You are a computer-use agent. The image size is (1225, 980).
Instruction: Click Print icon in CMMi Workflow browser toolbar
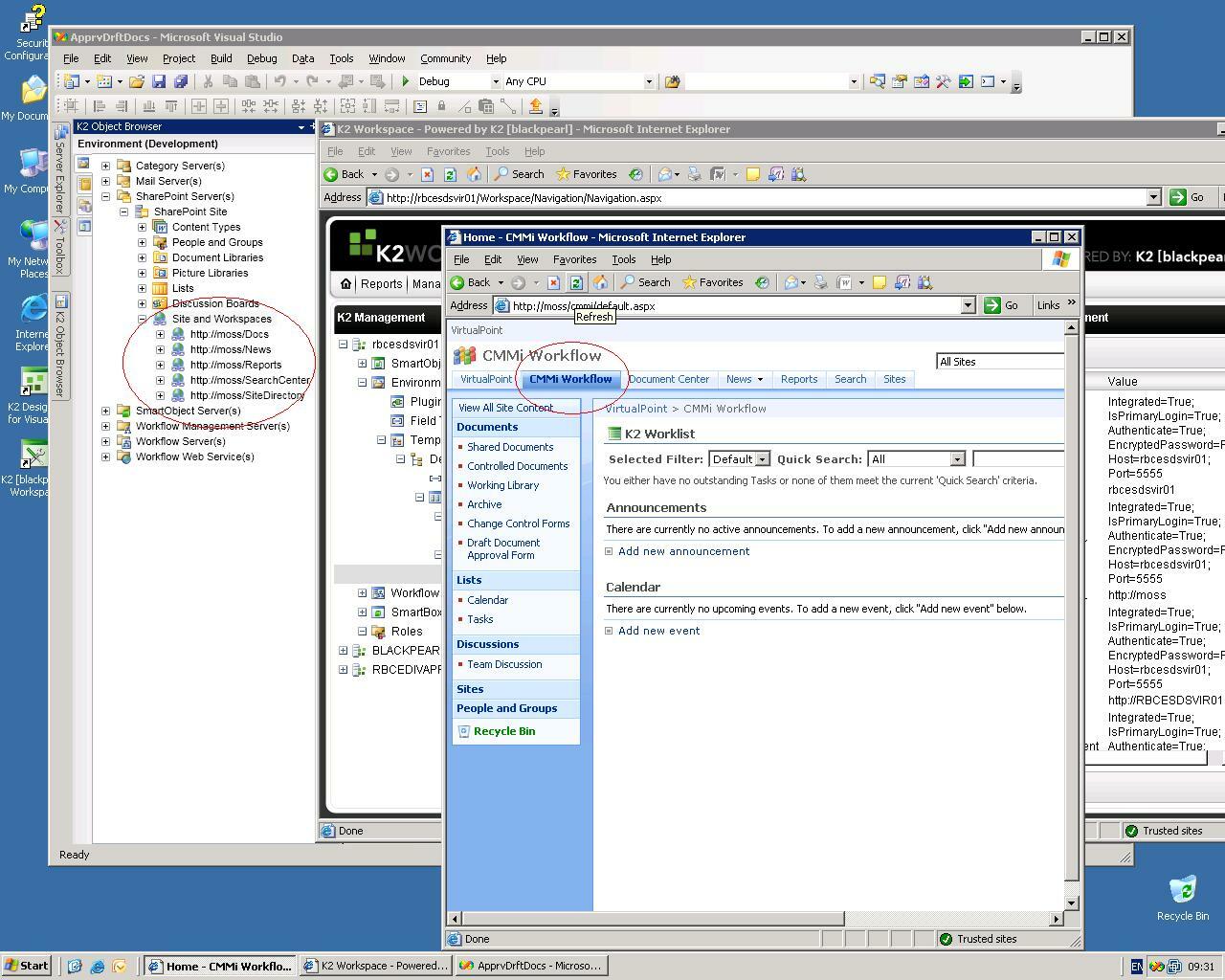coord(820,282)
